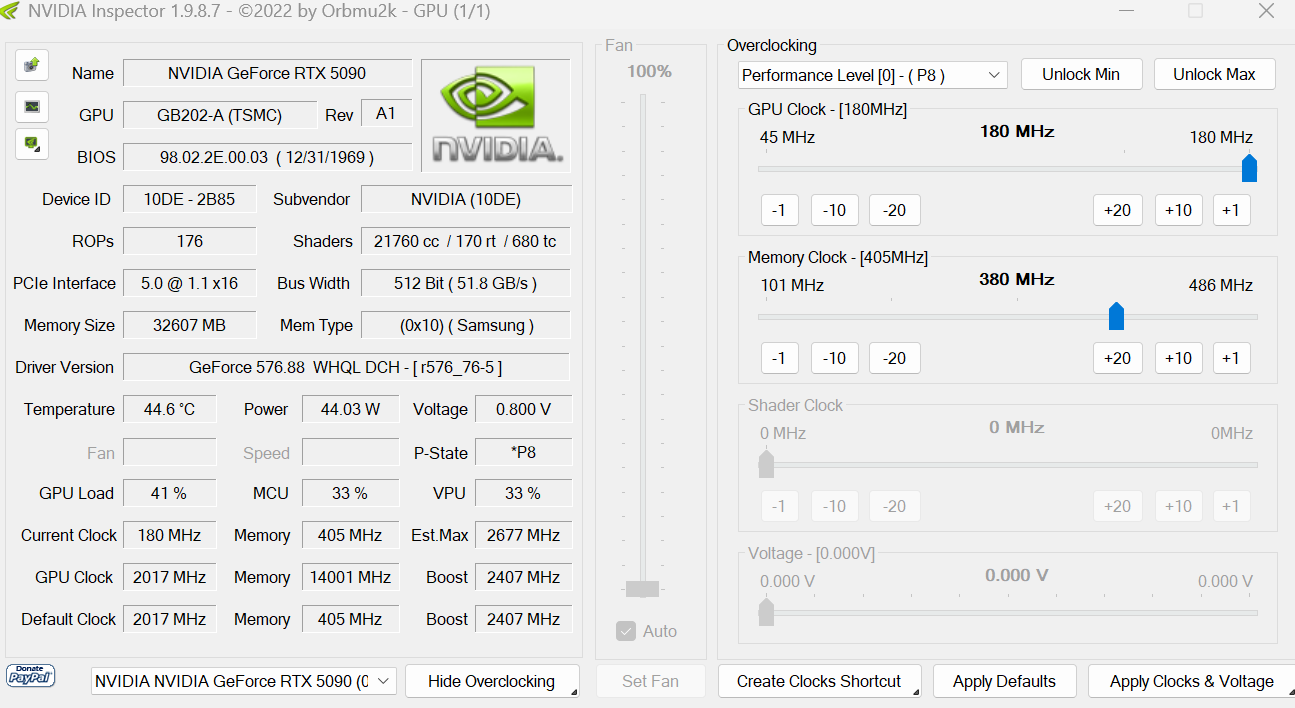This screenshot has width=1295, height=708.
Task: Click the fan speed slider handle
Action: point(642,589)
